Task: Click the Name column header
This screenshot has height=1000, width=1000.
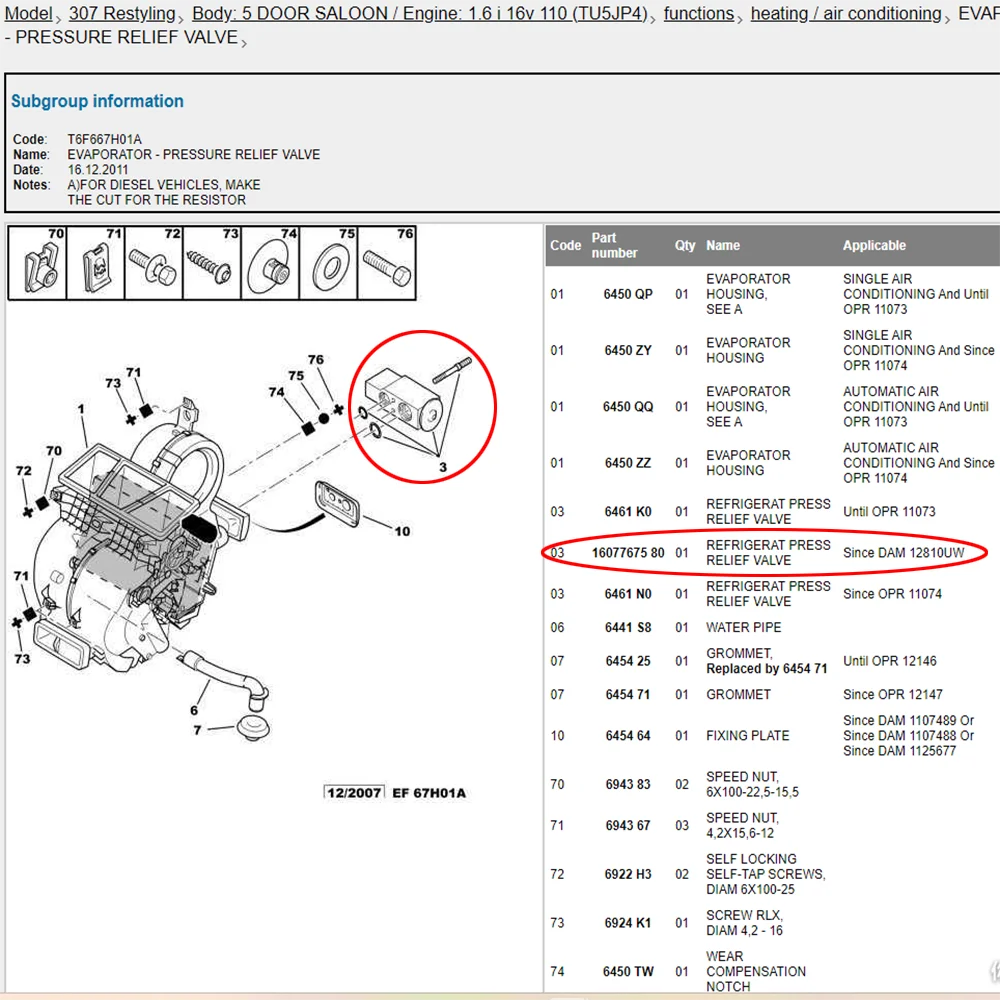Action: click(x=723, y=246)
